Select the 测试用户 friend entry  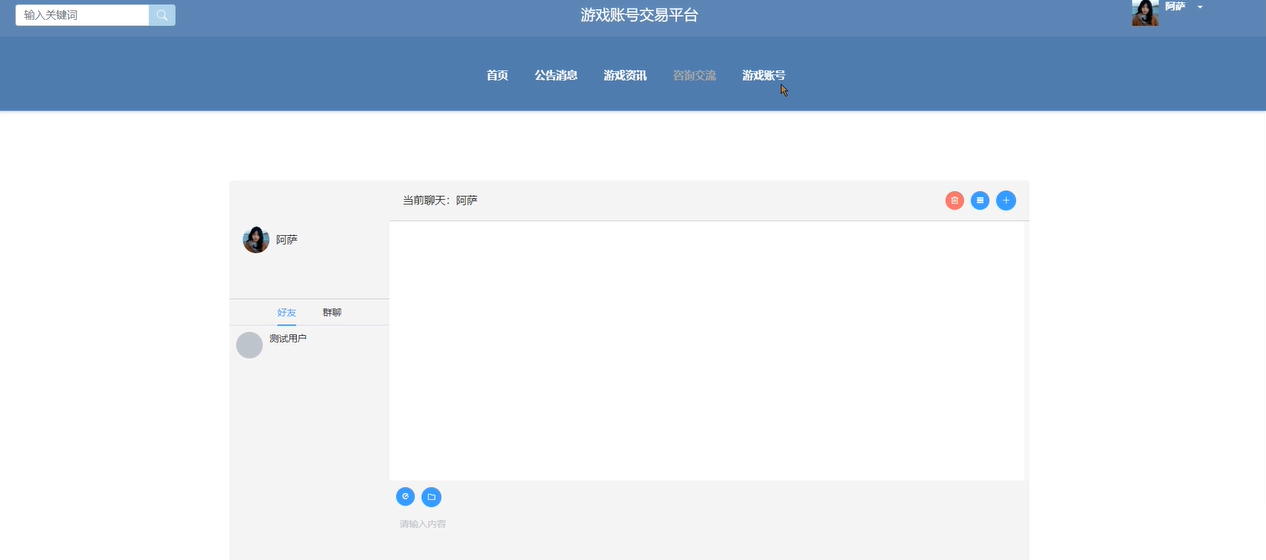[309, 345]
